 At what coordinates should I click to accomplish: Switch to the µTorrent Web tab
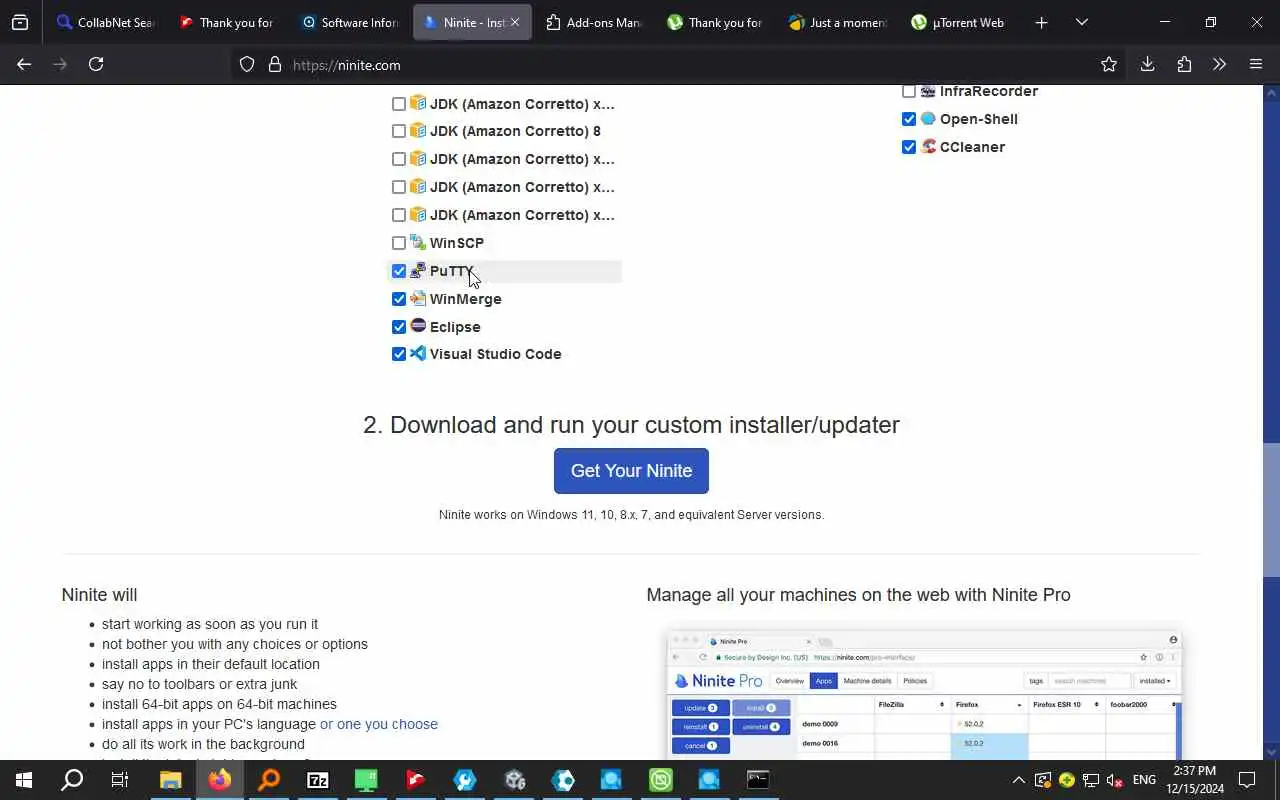click(x=960, y=22)
